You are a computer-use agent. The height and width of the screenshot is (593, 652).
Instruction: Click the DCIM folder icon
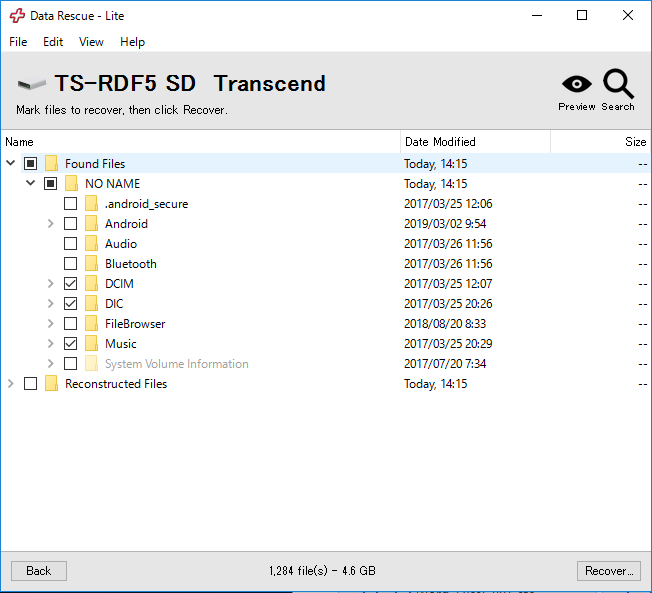coord(91,284)
